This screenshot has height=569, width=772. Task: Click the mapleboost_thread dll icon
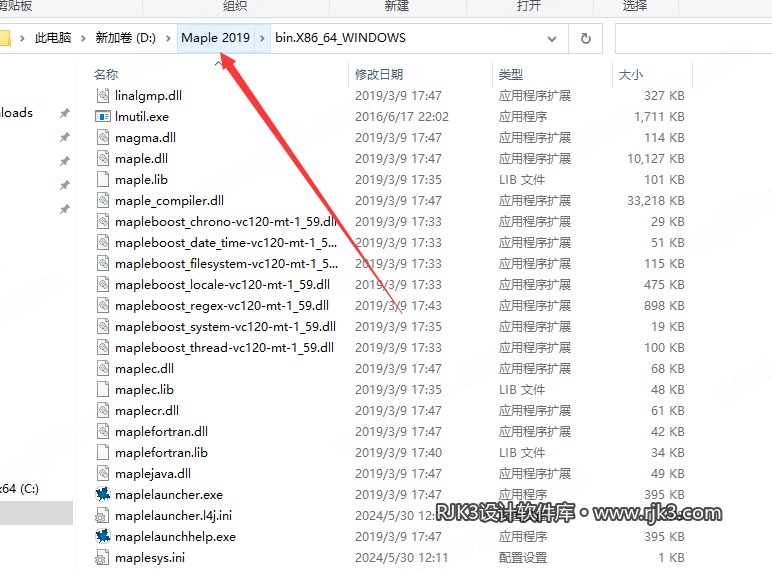point(102,348)
